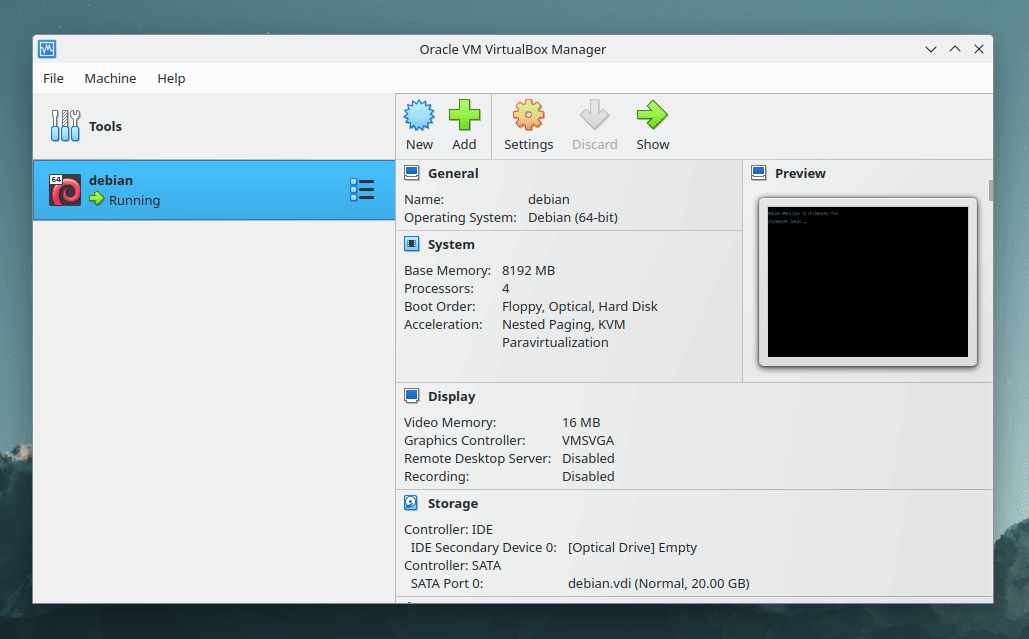Click the Display section heading
Image resolution: width=1029 pixels, height=639 pixels.
(x=452, y=396)
